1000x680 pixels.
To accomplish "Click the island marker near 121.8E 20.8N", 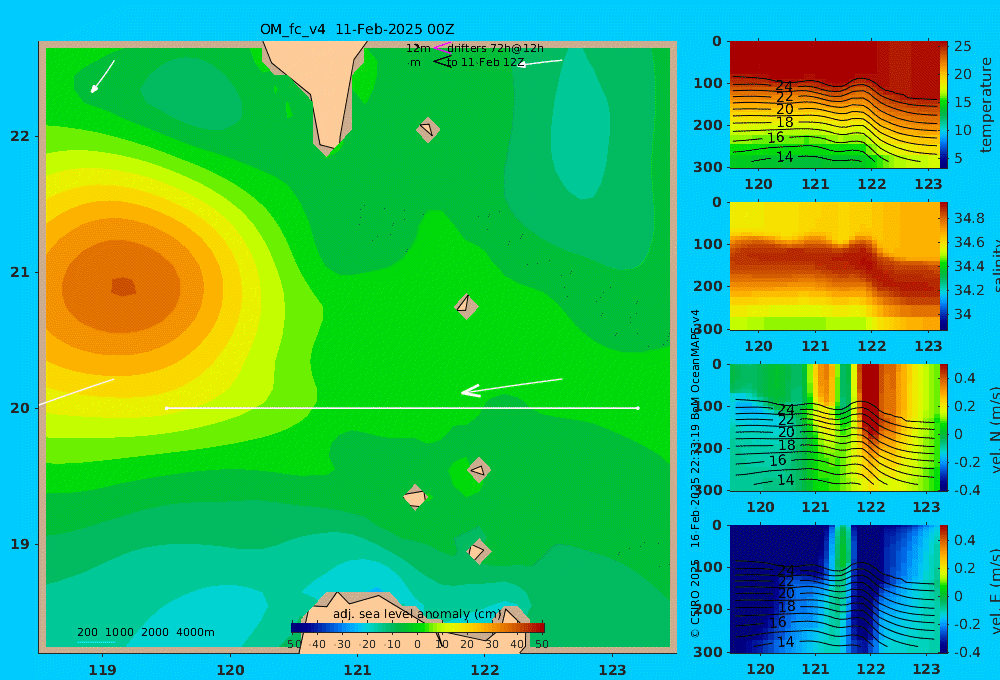I will tap(466, 306).
